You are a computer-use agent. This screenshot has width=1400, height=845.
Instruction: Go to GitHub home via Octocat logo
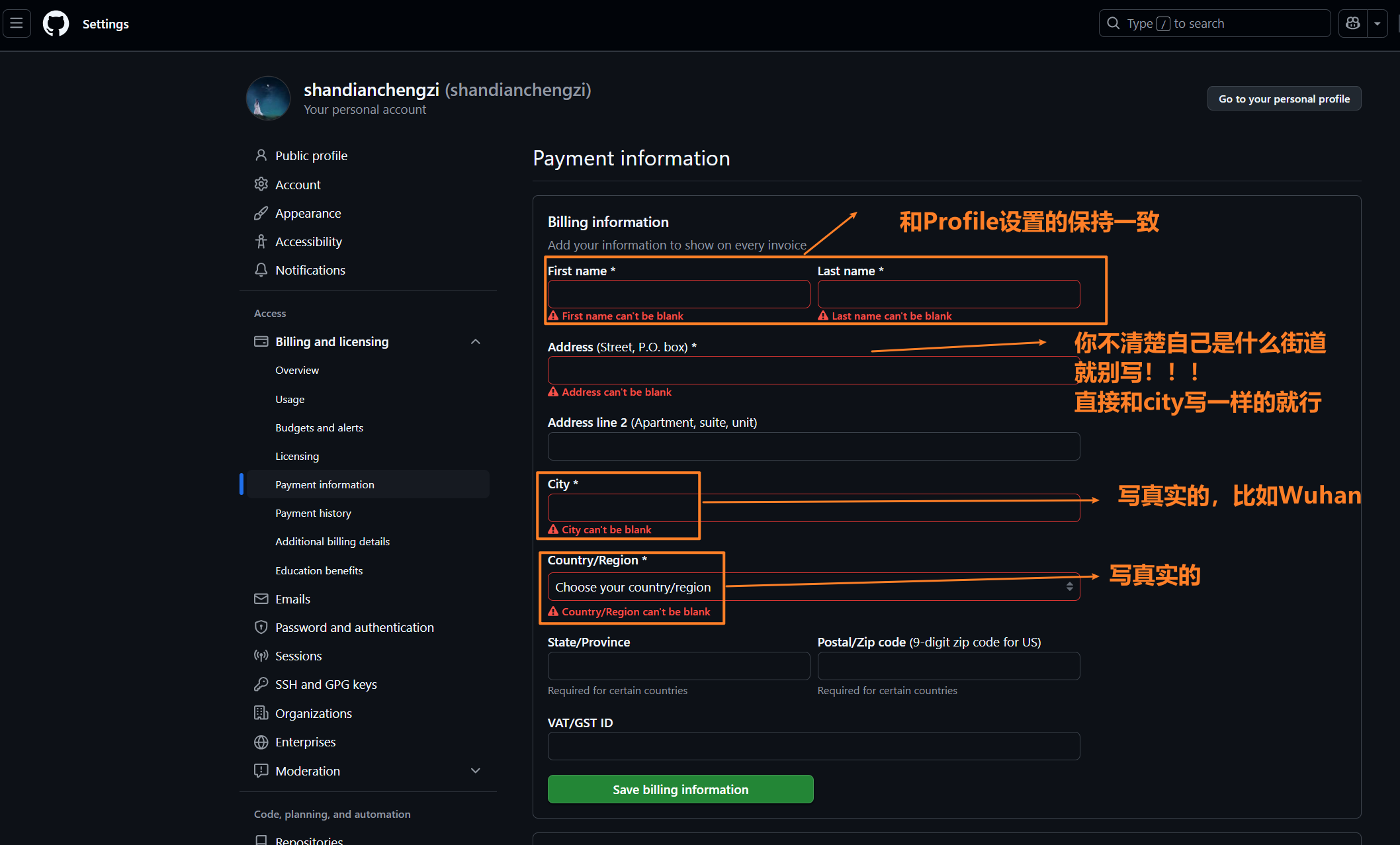click(x=56, y=24)
